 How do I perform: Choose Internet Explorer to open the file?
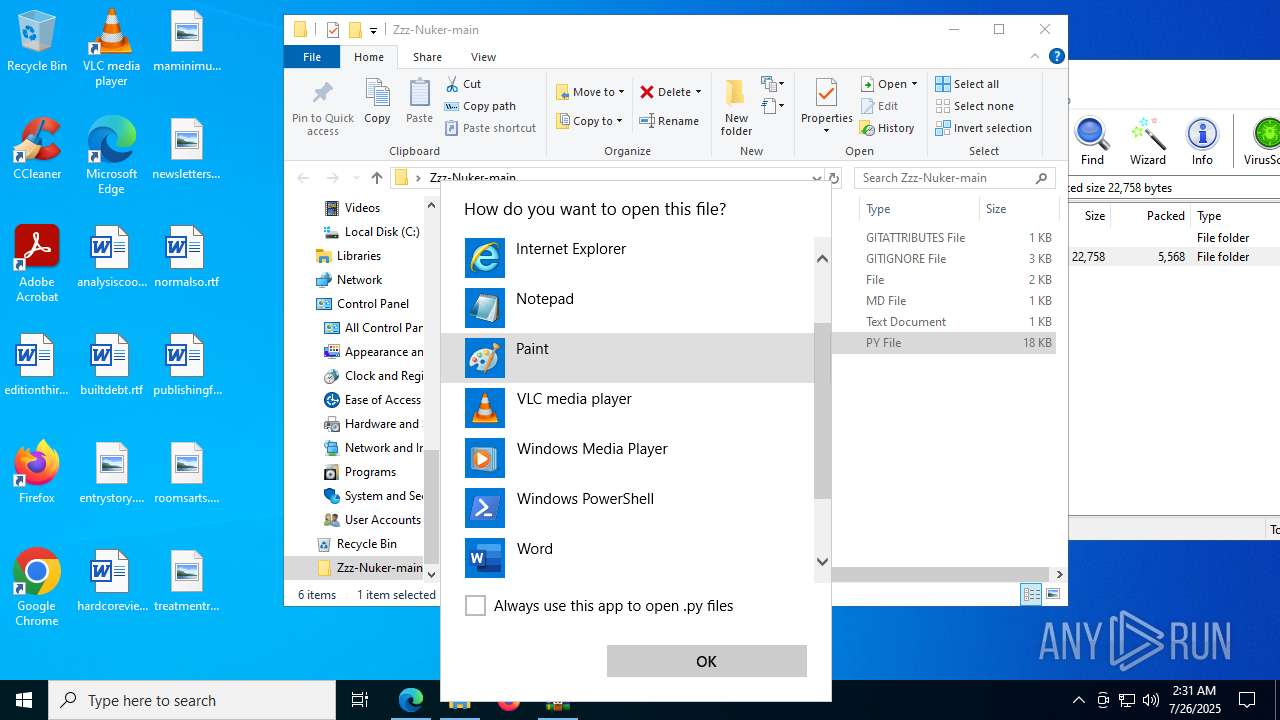[627, 258]
